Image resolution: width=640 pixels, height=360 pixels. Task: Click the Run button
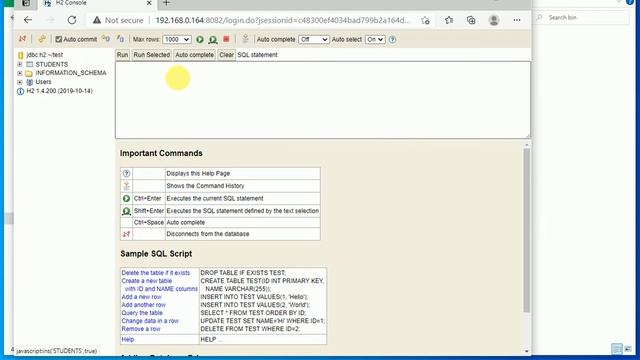[x=122, y=55]
